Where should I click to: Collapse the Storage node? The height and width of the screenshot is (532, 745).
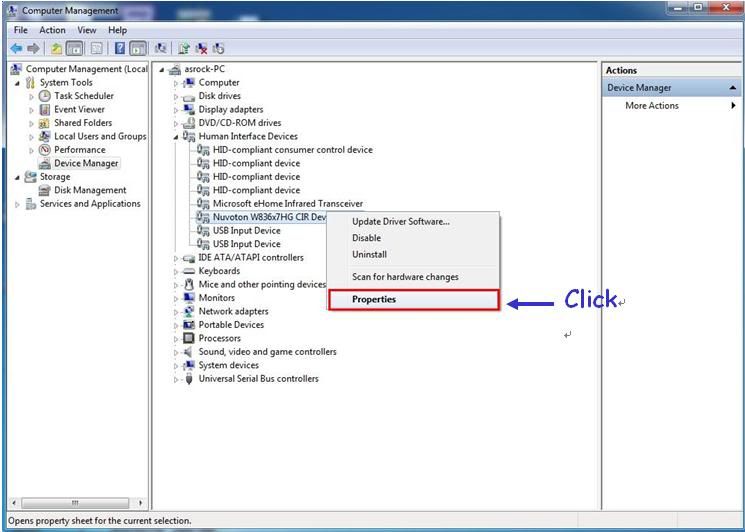[x=18, y=178]
